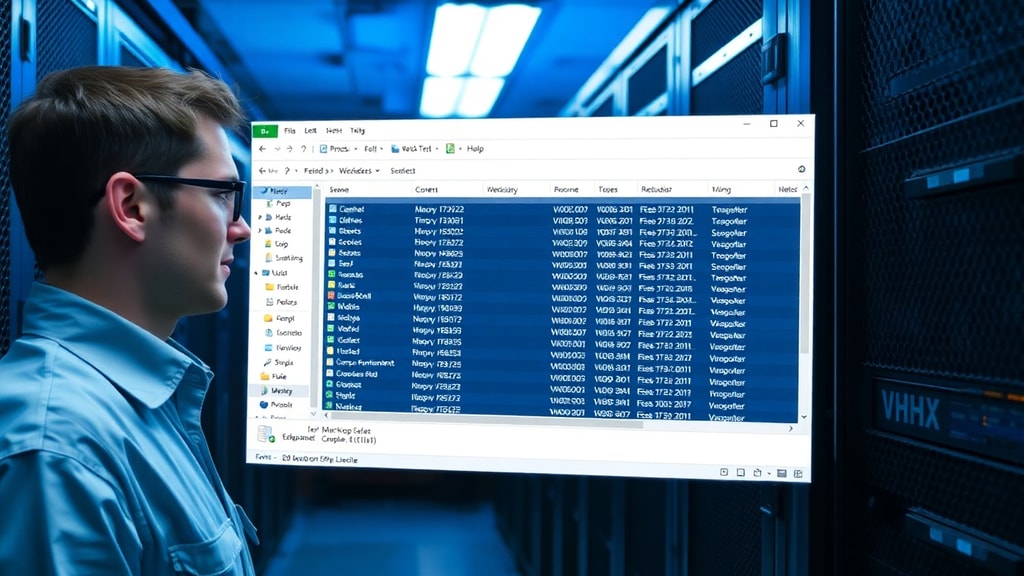
Task: Open the Lett menu
Action: coord(310,131)
